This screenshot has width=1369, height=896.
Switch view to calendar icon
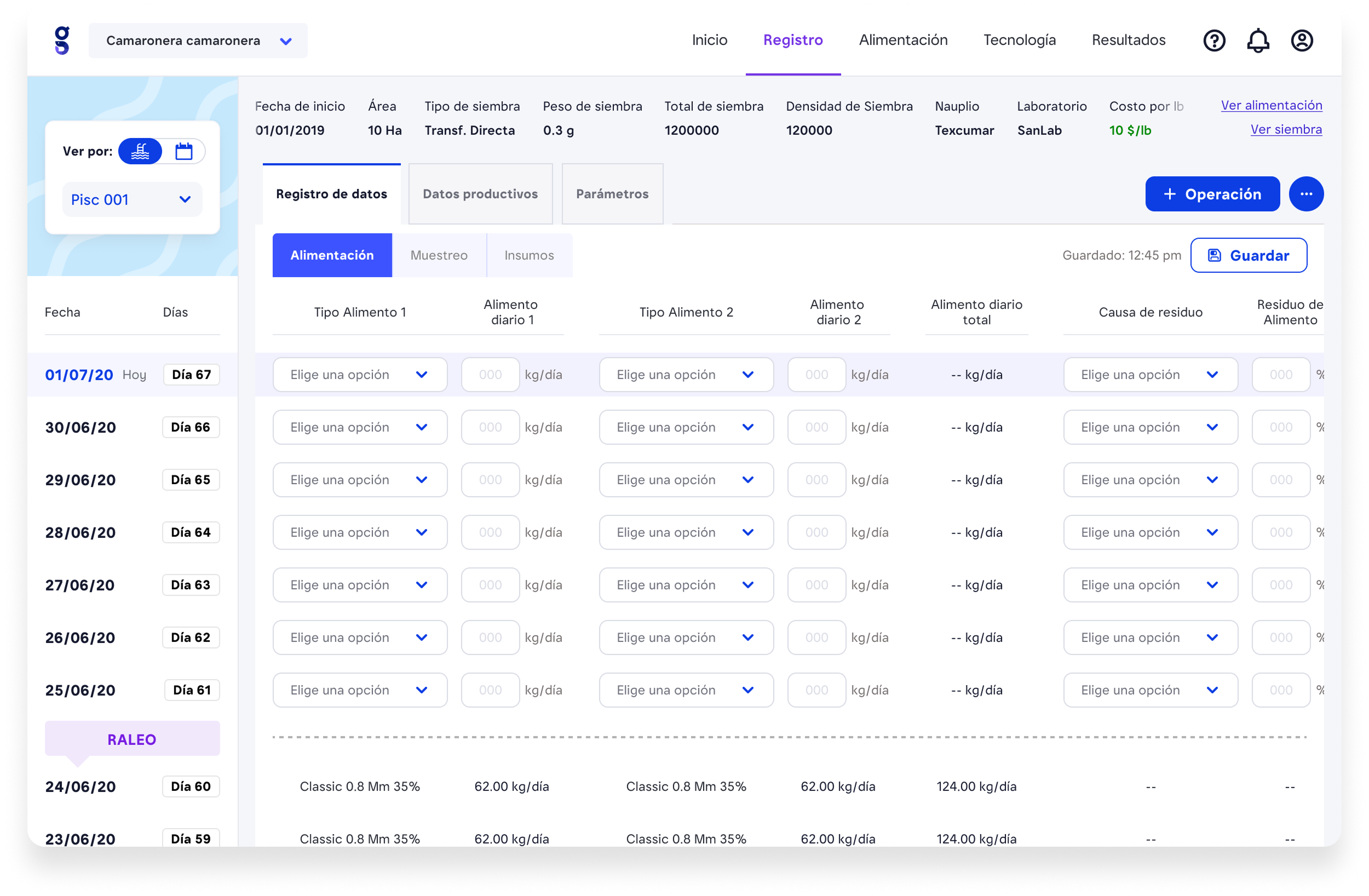click(x=183, y=151)
